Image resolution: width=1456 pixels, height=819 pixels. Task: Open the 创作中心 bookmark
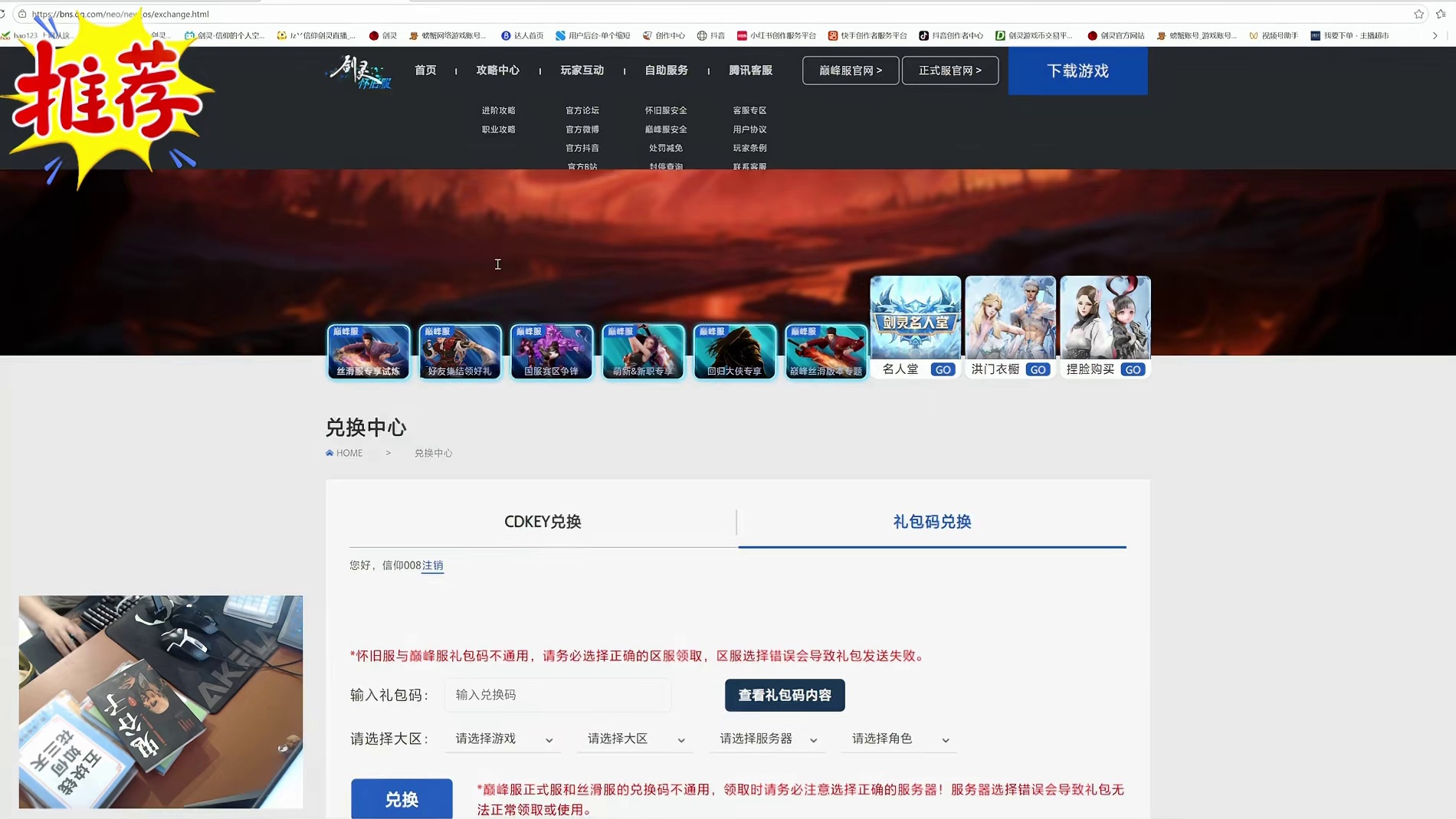point(664,35)
